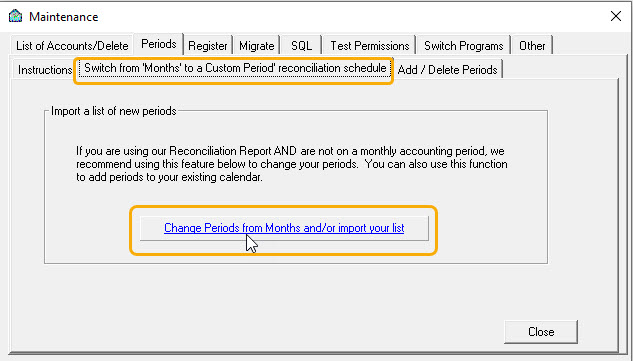Click the 'Import a list of new periods' group label
Viewport: 633px width, 361px height.
click(x=113, y=111)
